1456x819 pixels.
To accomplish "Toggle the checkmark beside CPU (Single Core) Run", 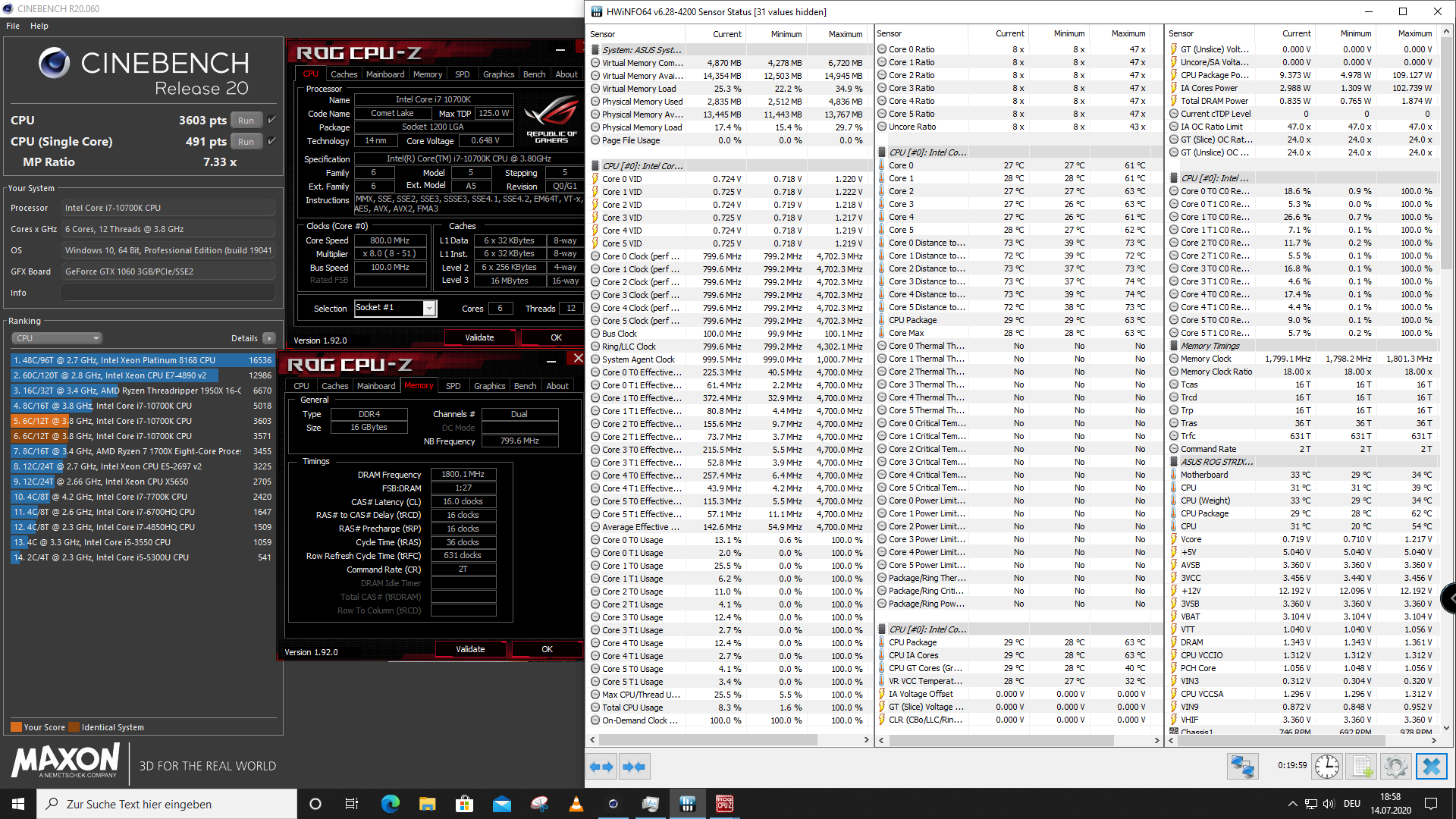I will pos(272,141).
